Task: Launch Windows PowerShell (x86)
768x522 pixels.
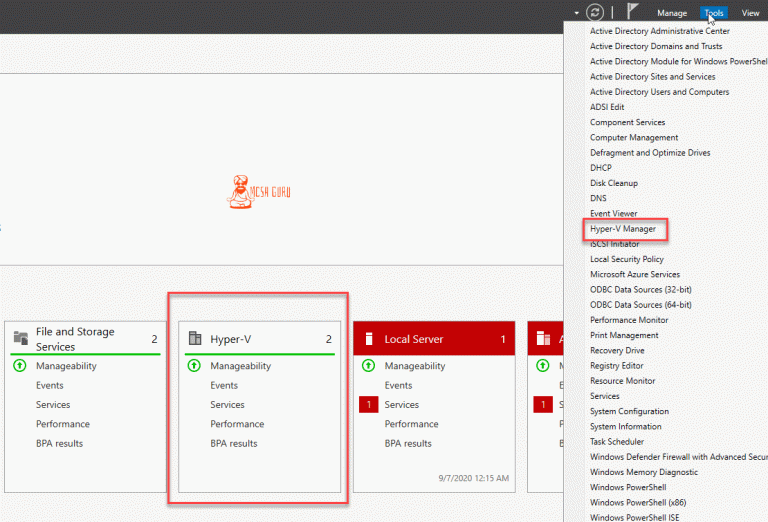Action: [638, 502]
